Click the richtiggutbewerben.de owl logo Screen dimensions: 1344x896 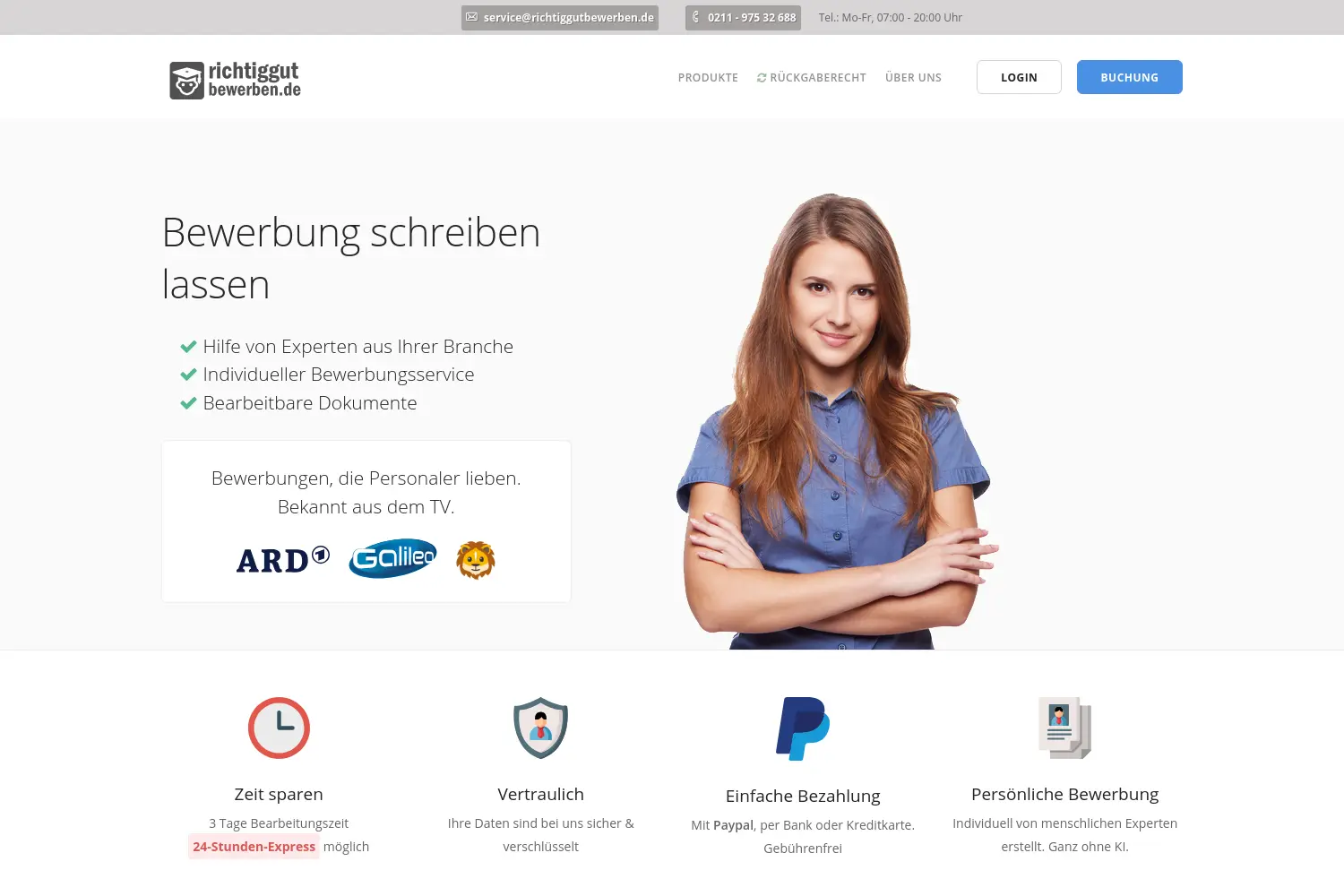click(x=235, y=80)
